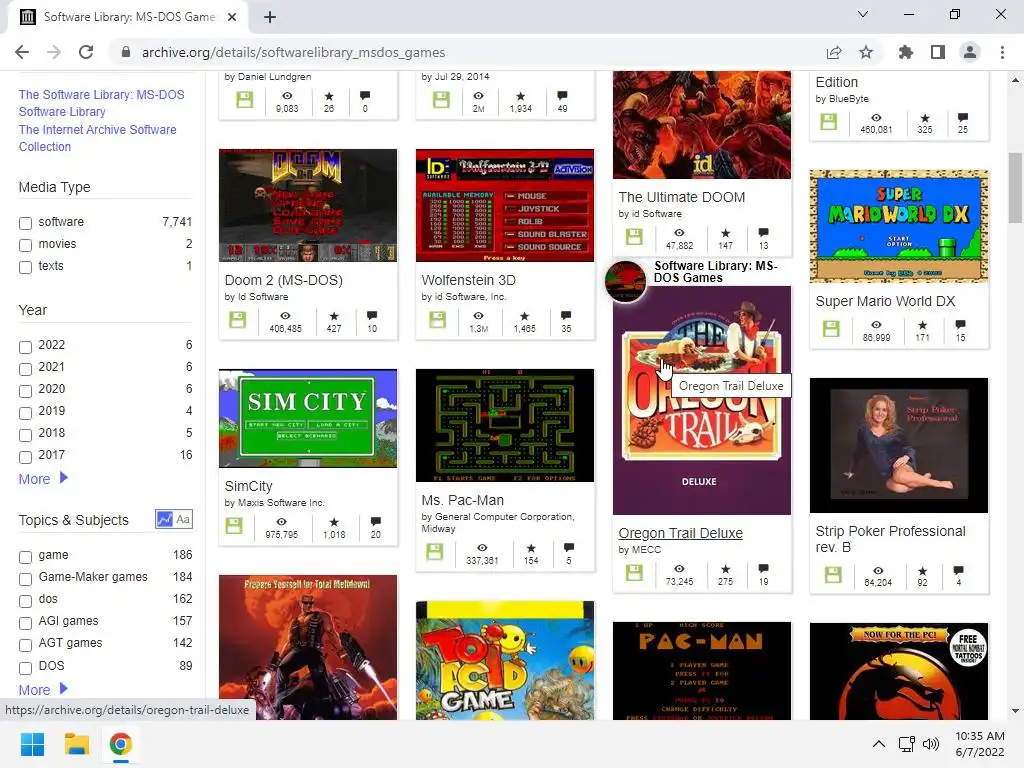
Task: Open the SimCity title link
Action: pyautogui.click(x=248, y=486)
